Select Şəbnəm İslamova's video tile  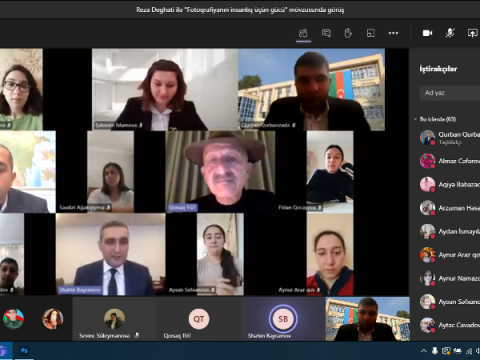coord(165,89)
